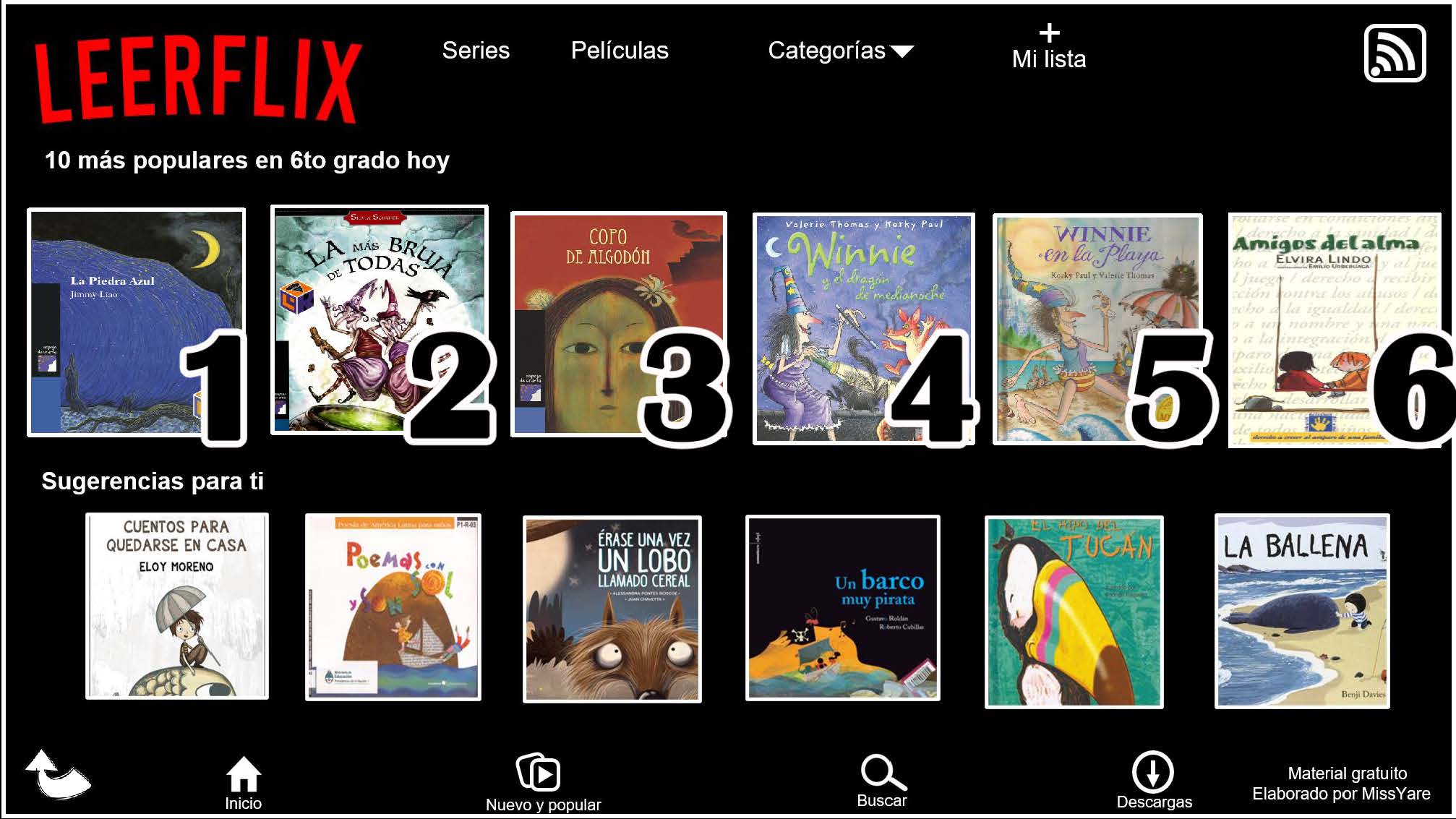Open the Series menu item
Viewport: 1456px width, 819px height.
tap(476, 50)
